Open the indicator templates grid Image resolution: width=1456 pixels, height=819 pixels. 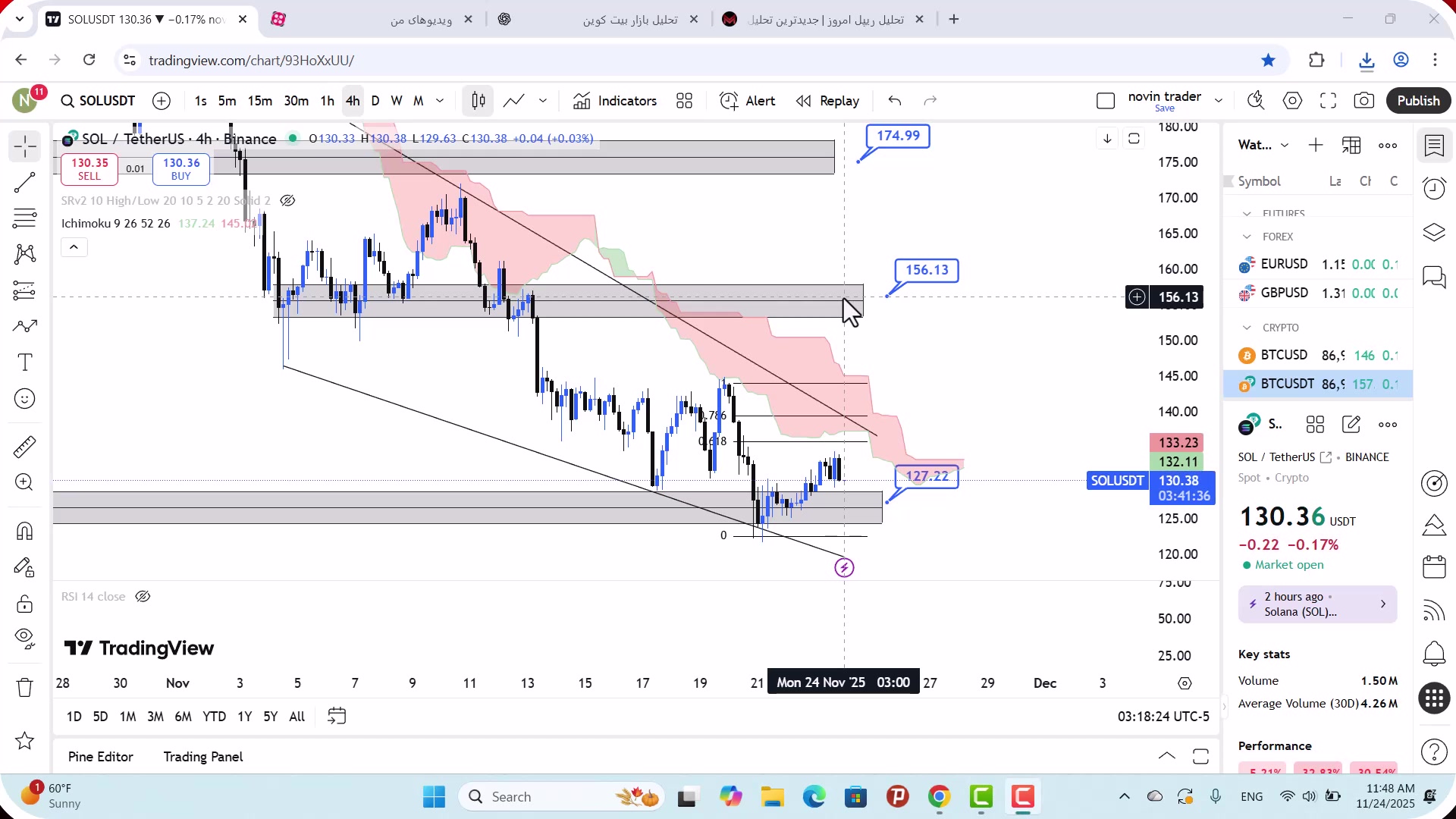[x=685, y=101]
